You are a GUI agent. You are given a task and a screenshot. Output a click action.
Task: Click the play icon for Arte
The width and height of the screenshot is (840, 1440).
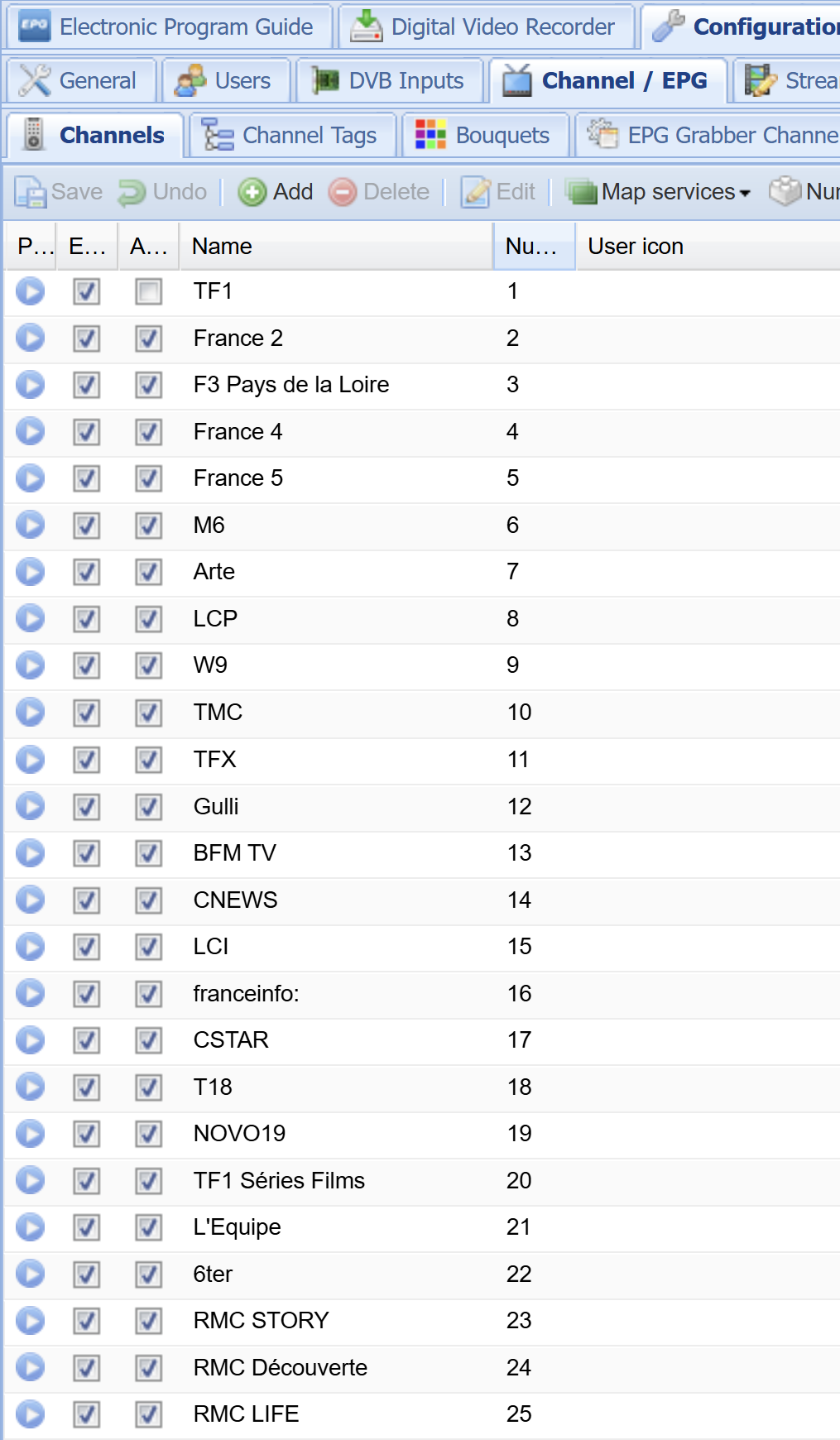tap(31, 572)
